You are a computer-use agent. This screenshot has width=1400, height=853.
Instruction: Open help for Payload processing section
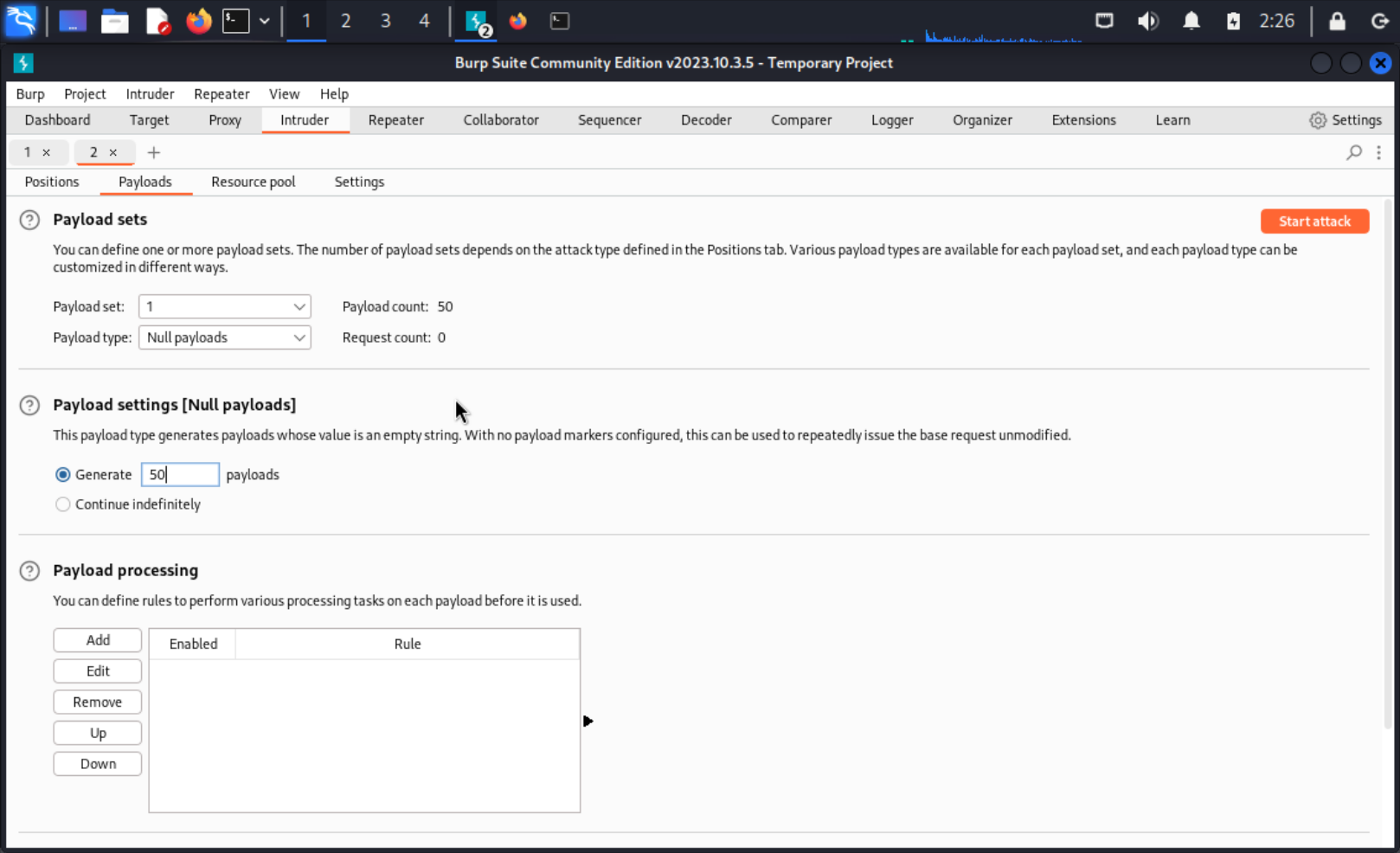click(29, 571)
